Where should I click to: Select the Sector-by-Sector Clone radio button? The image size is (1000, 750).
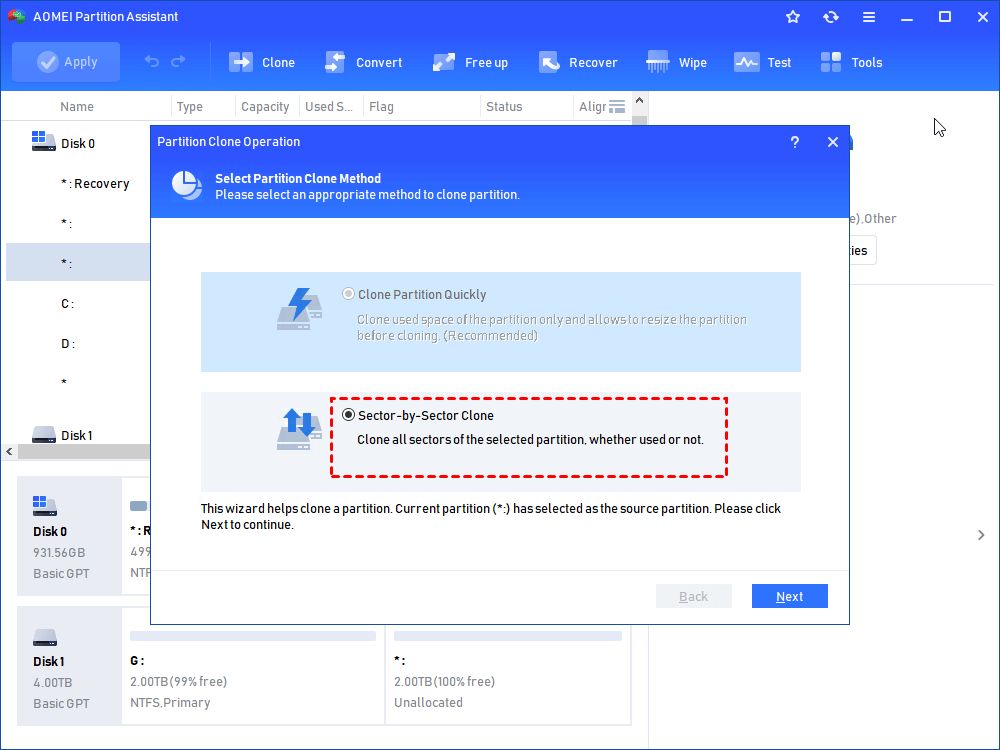point(348,415)
